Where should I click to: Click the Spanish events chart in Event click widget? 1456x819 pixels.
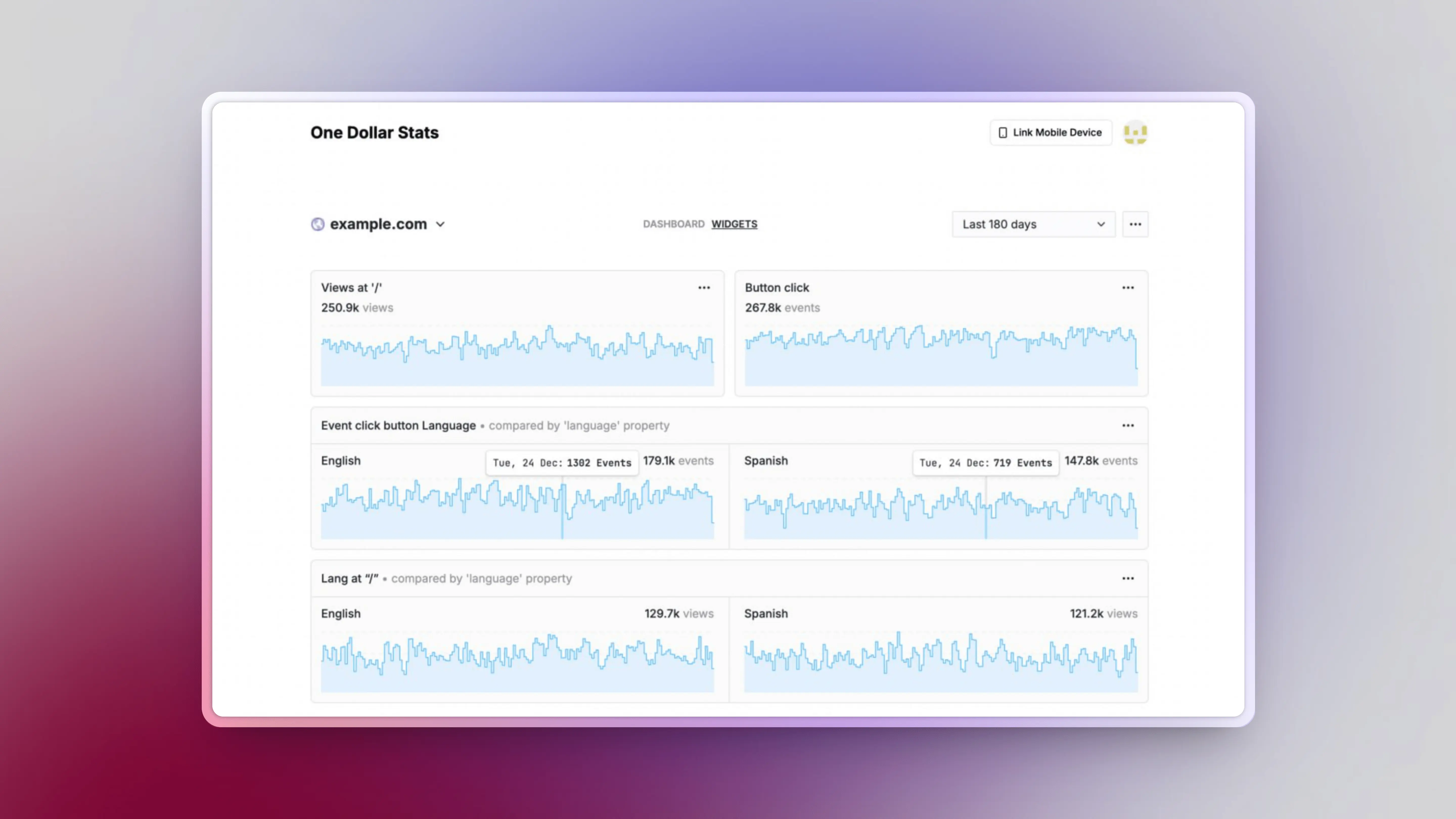coord(941,508)
